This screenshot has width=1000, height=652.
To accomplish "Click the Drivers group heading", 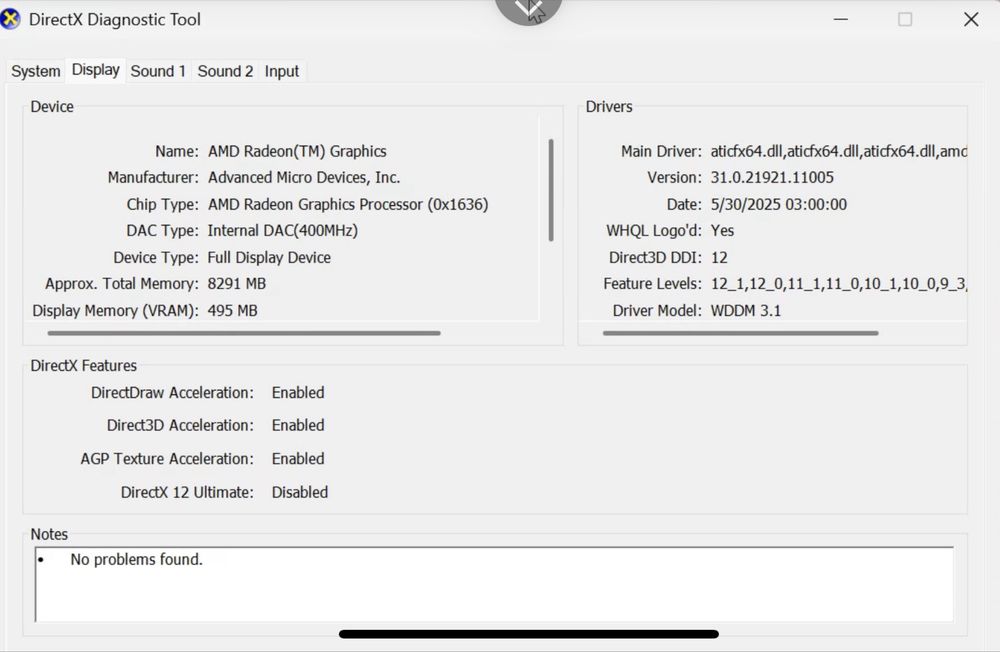I will coord(609,107).
